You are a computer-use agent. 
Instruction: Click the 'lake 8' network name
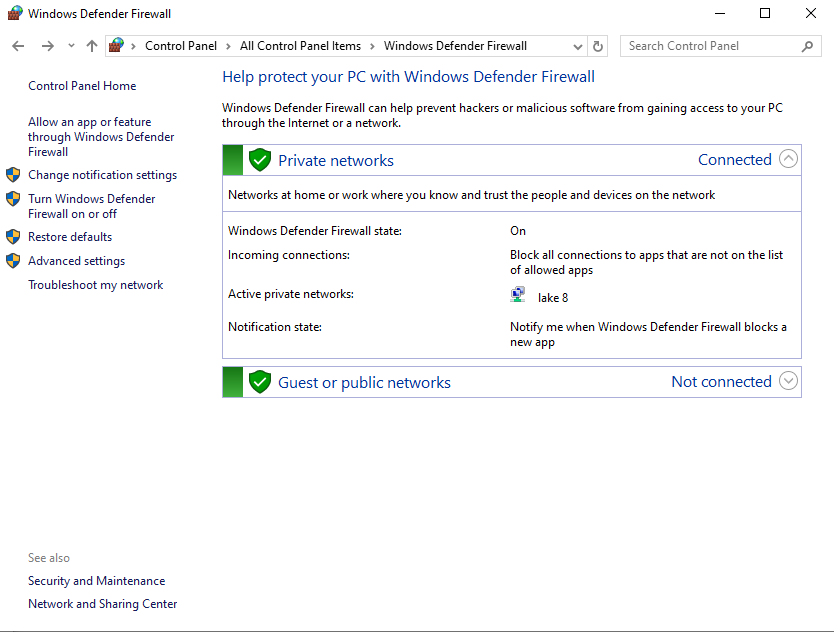553,298
